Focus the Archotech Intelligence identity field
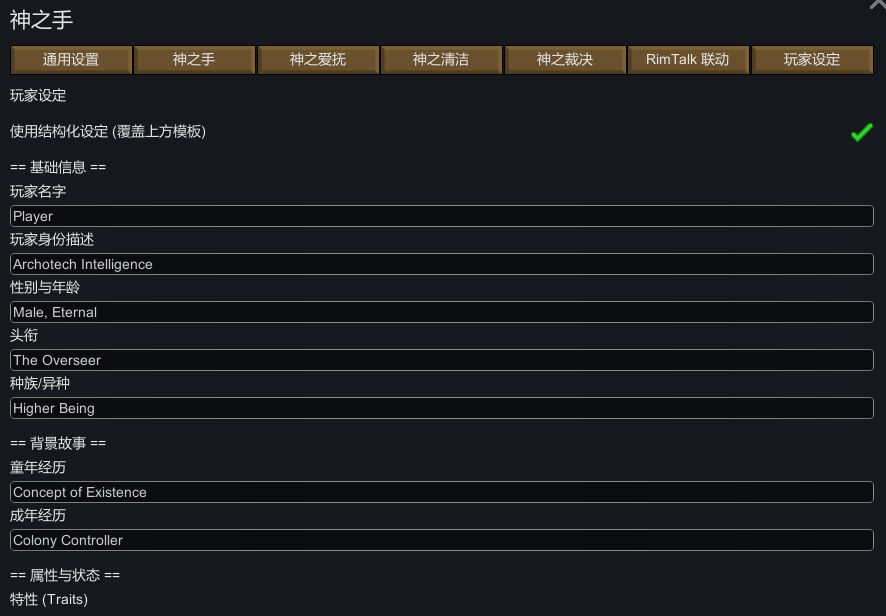The width and height of the screenshot is (886, 616). point(441,264)
